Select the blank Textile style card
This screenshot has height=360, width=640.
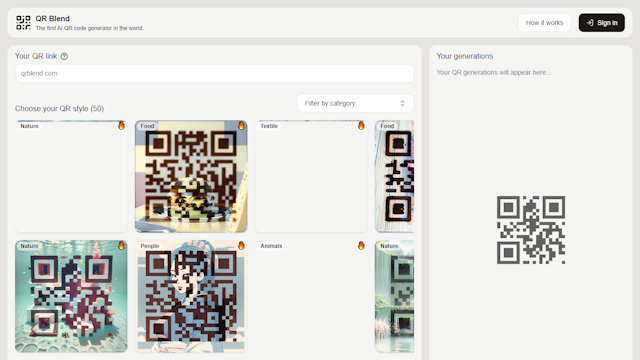pyautogui.click(x=311, y=176)
